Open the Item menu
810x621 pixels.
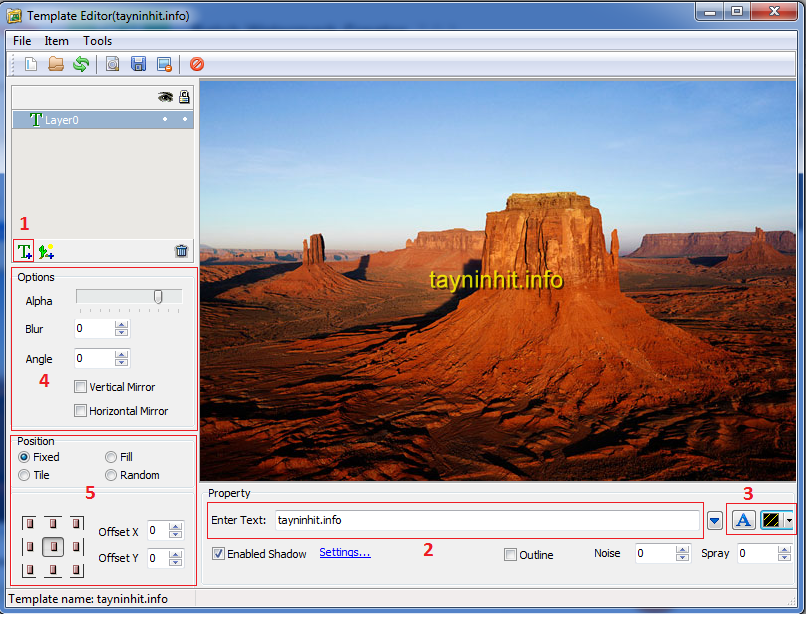[x=57, y=41]
